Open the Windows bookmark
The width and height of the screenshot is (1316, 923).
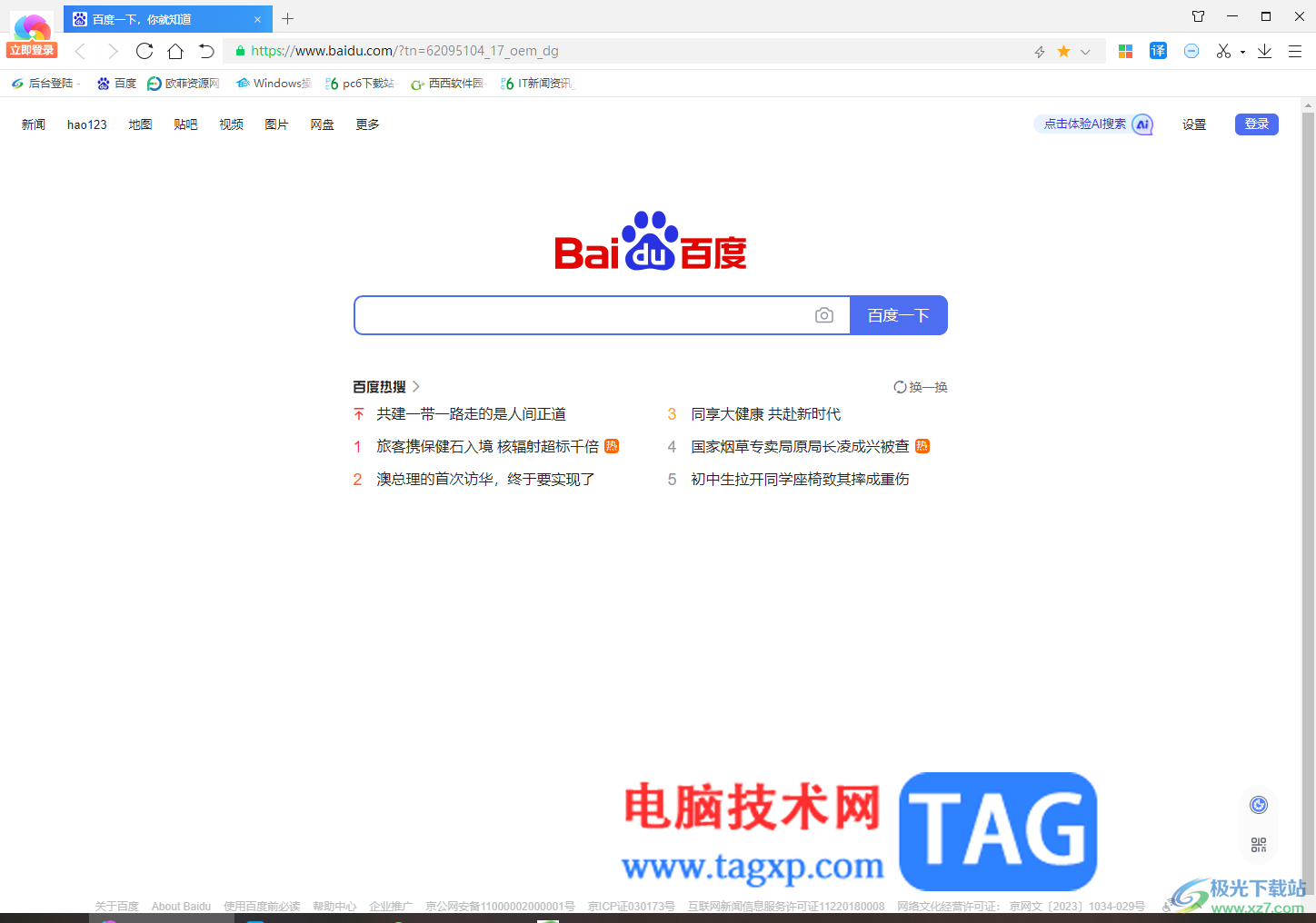(x=273, y=84)
